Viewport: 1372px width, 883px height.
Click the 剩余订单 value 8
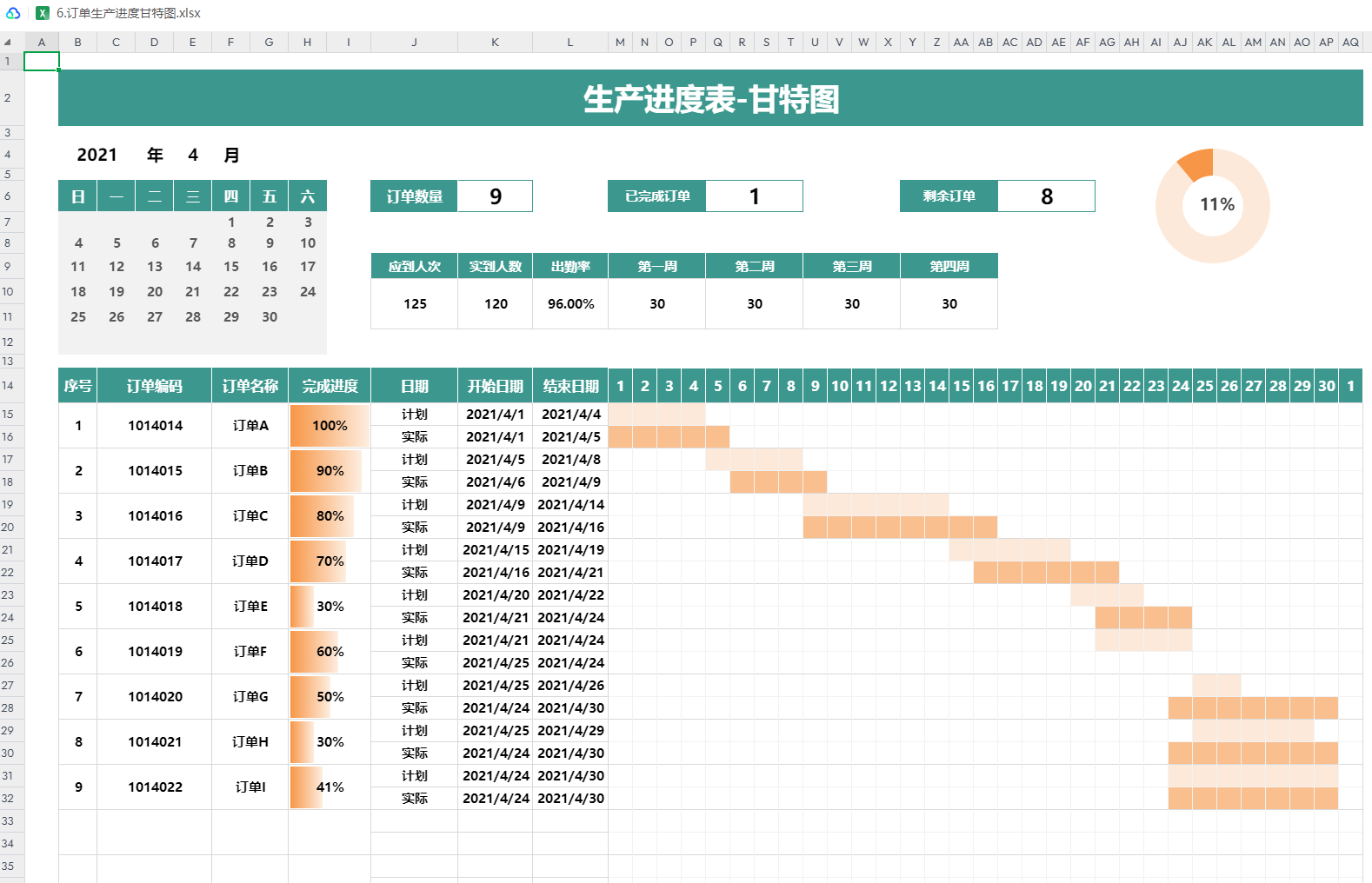[x=1046, y=196]
